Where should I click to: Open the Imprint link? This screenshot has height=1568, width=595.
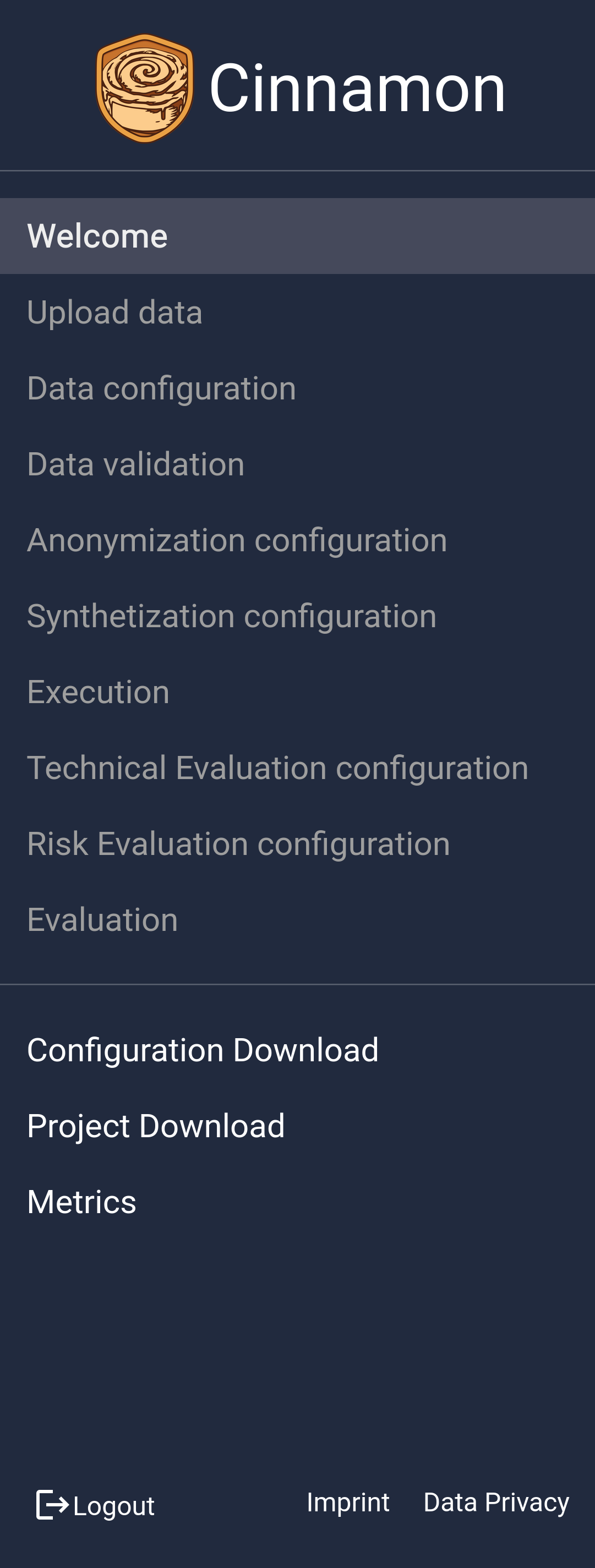click(x=348, y=1503)
